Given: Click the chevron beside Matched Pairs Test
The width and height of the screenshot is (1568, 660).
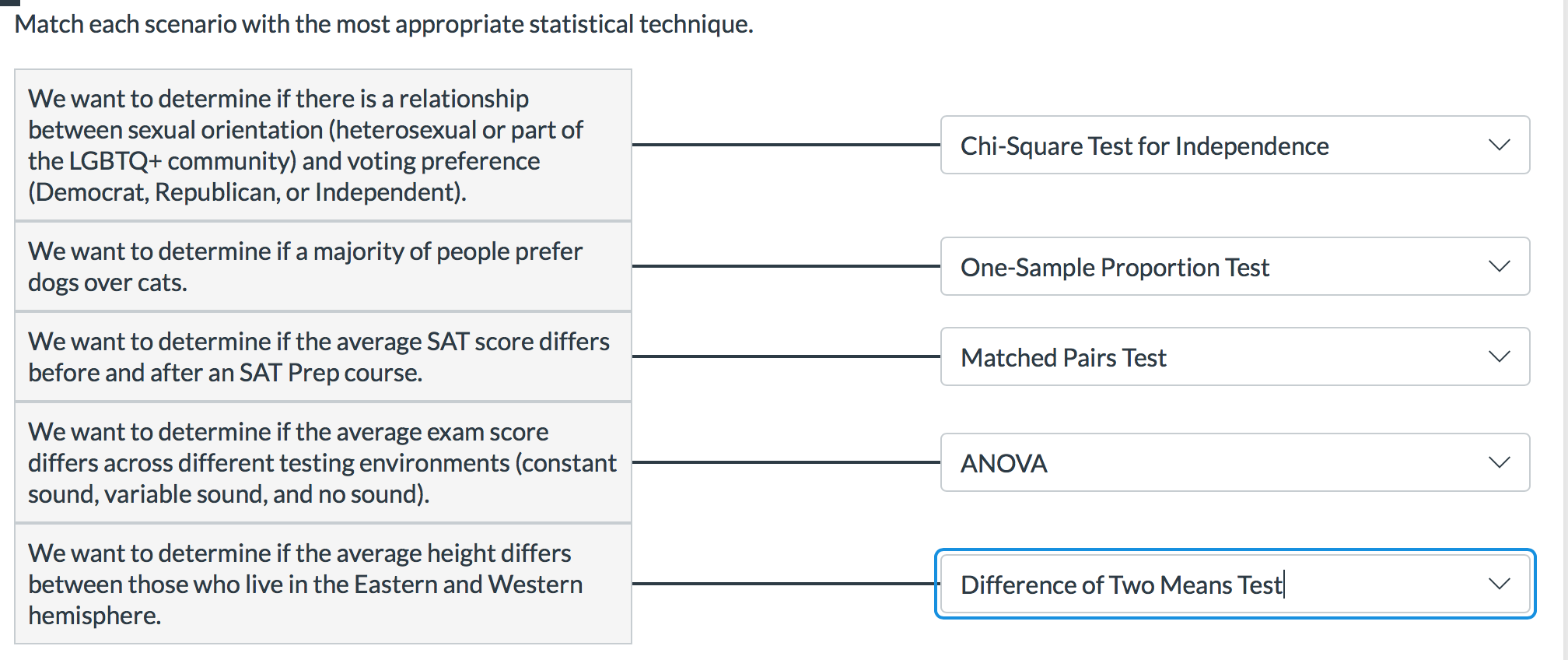Looking at the screenshot, I should click(x=1501, y=356).
